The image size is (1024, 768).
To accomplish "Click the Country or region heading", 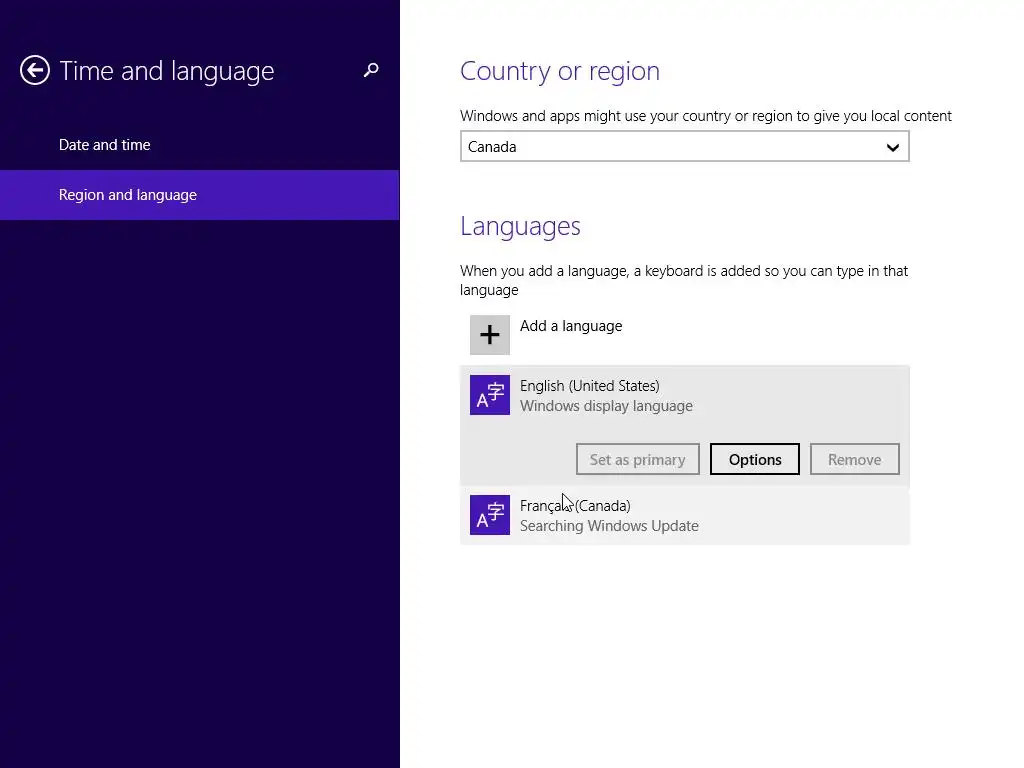I will point(560,71).
